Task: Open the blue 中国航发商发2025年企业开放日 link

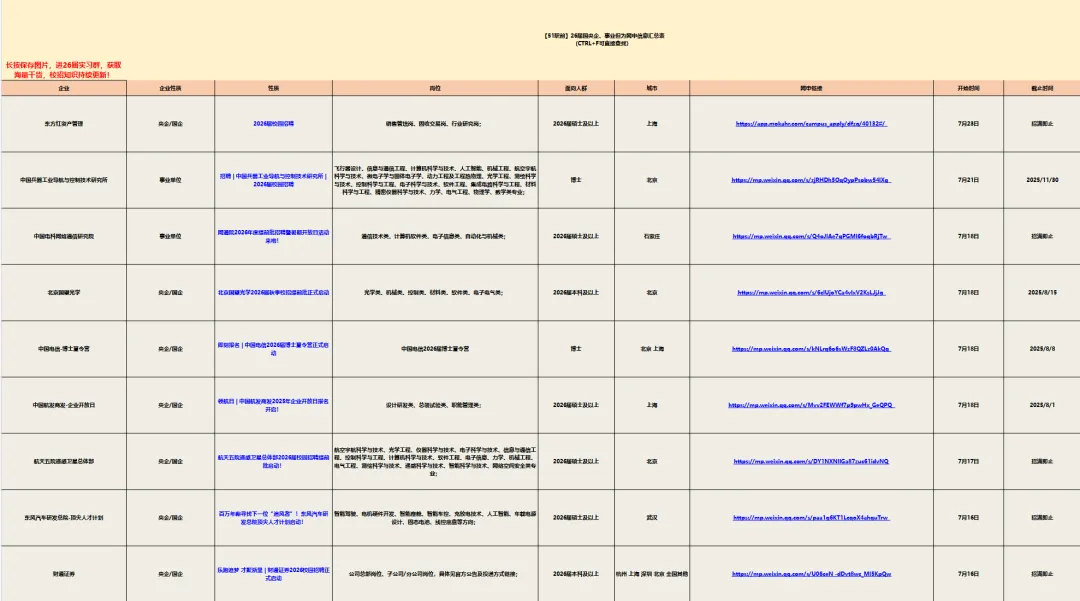Action: (273, 405)
